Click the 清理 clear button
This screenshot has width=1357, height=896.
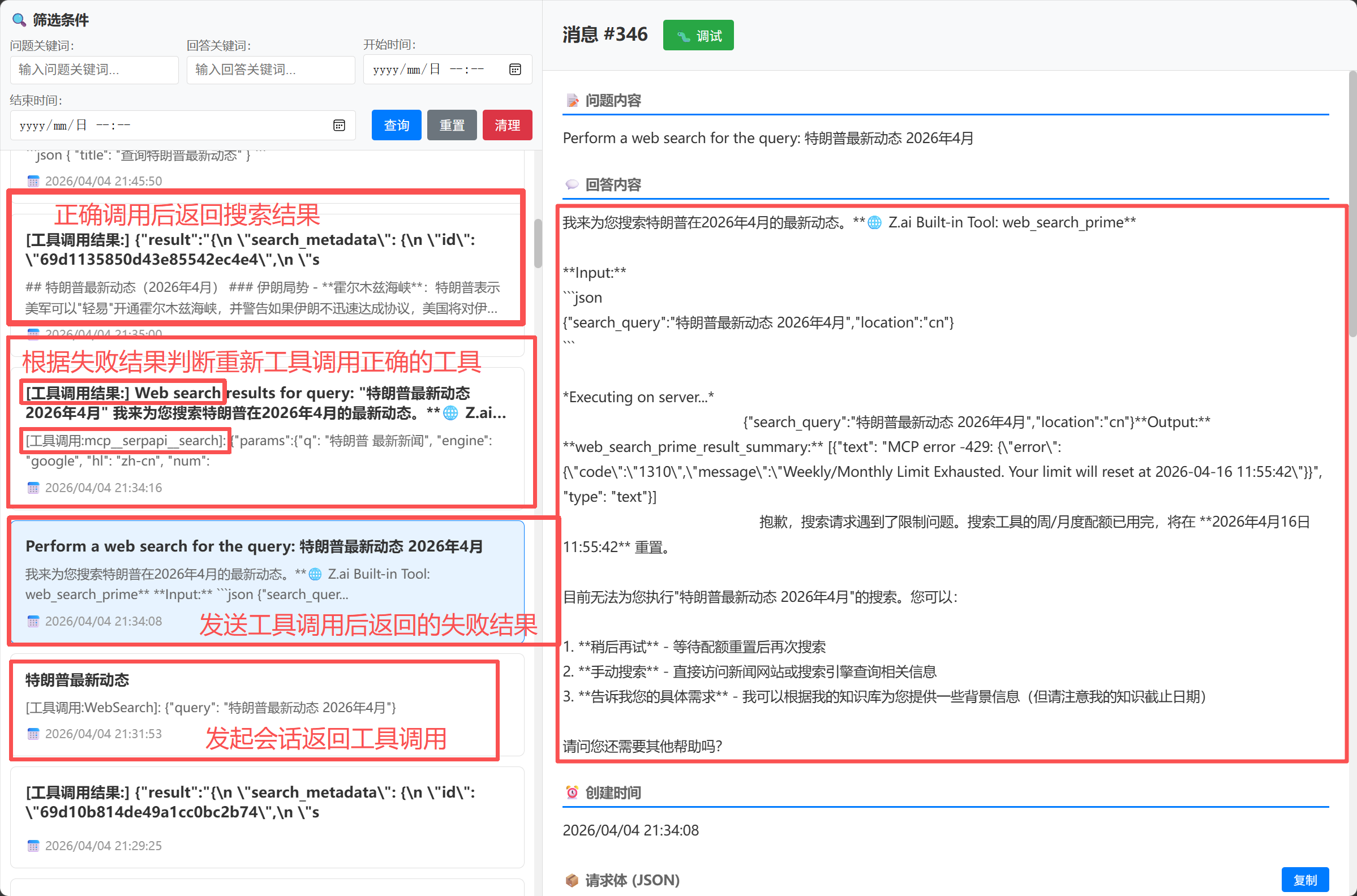[x=507, y=125]
